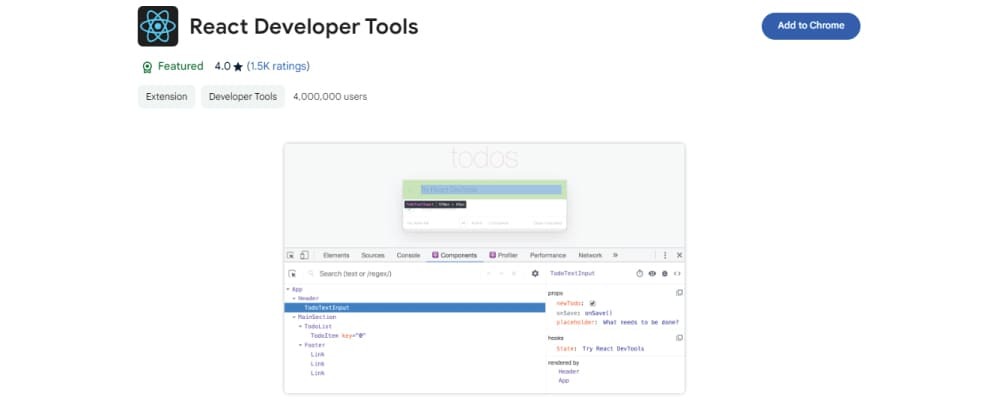The width and height of the screenshot is (1000, 400).
Task: Open the Console tab
Action: (x=408, y=255)
